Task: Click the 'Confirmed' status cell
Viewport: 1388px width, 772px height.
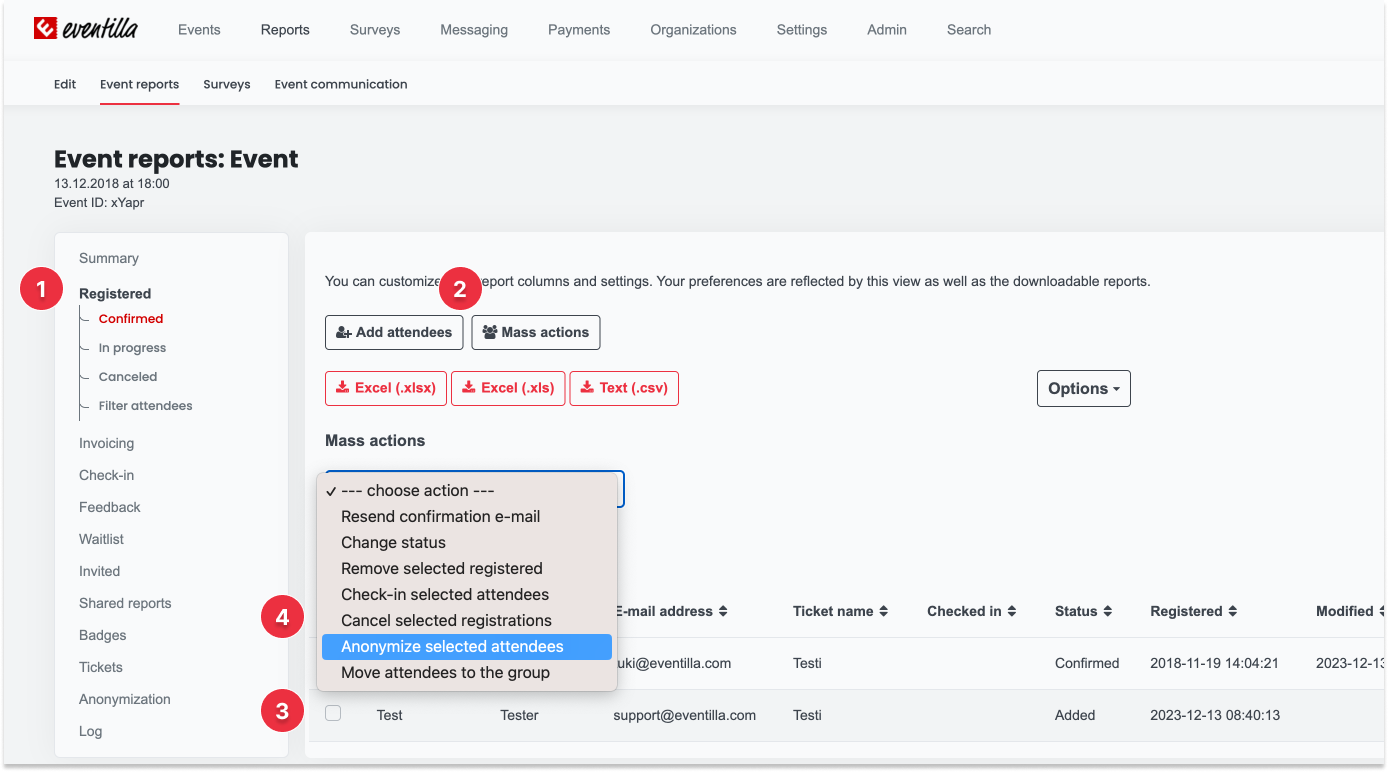Action: pos(1087,663)
